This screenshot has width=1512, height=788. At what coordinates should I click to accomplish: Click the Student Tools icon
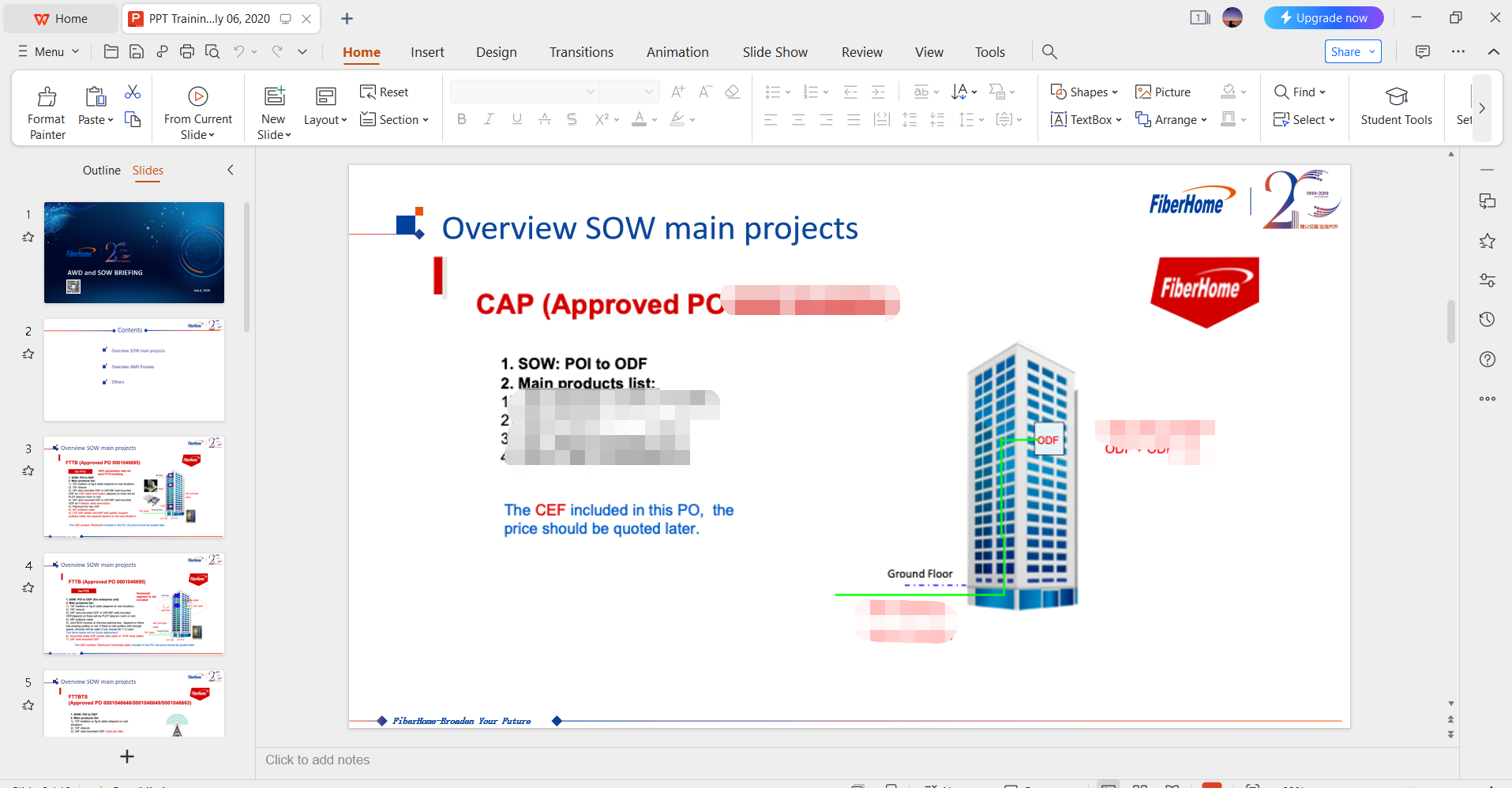1397,96
